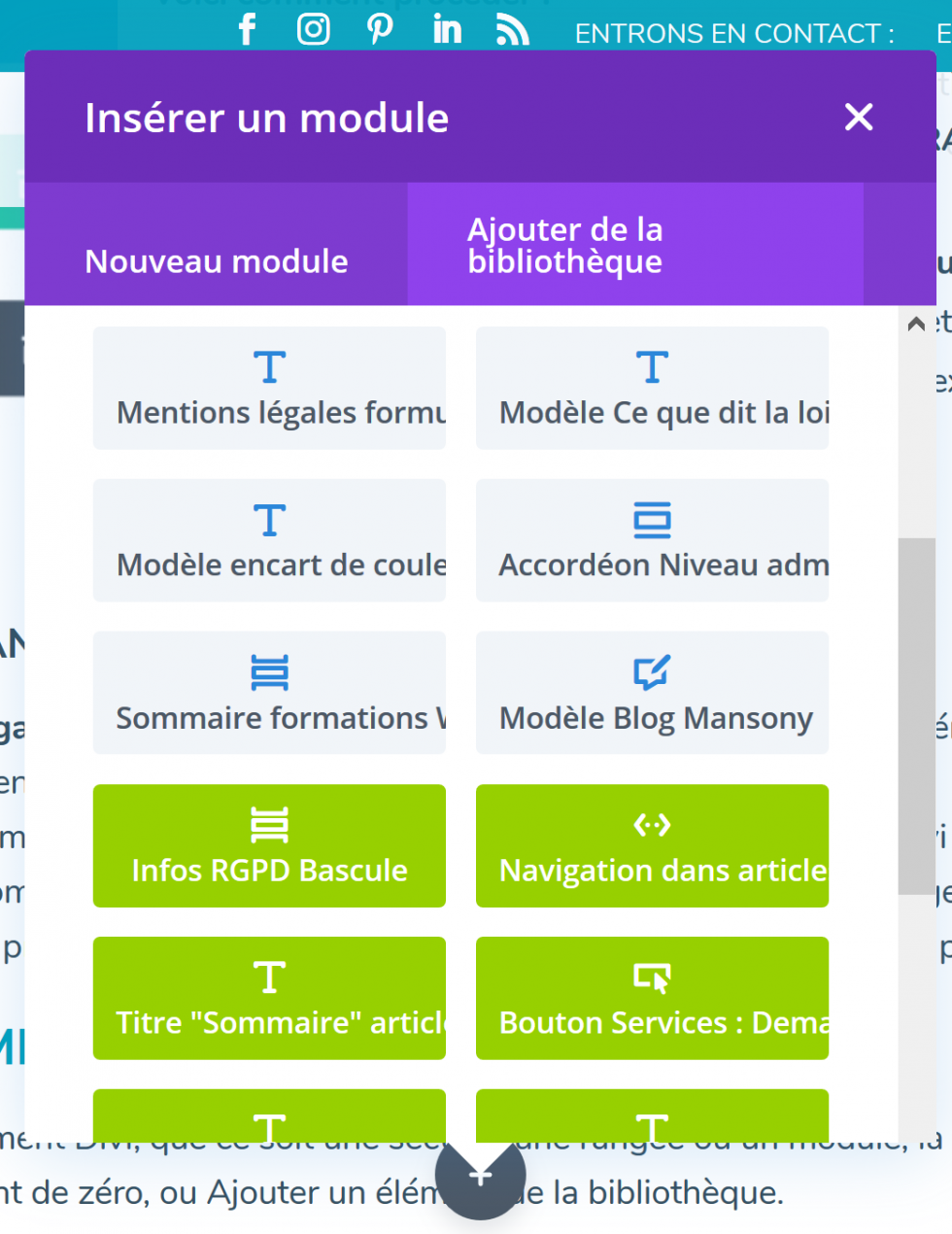Click the LinkedIn icon in the header
Screen dimensions: 952x1234
[x=446, y=28]
